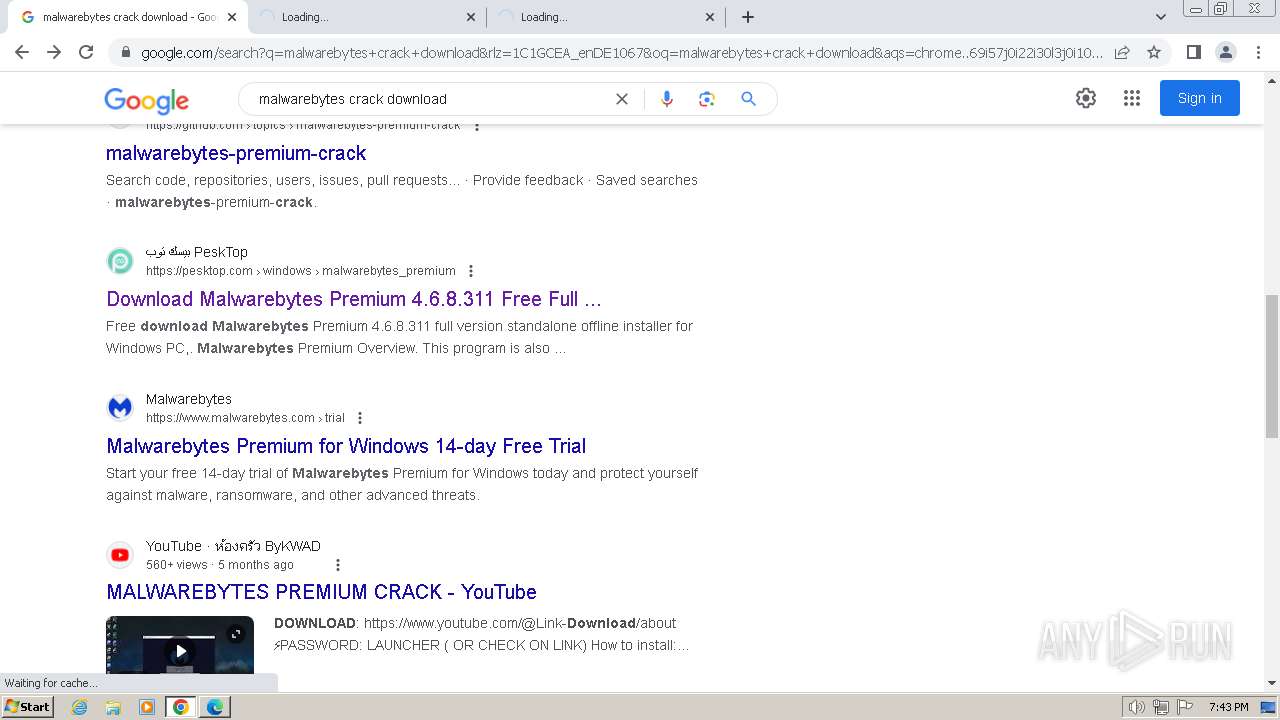Open Microsoft Edge from the taskbar
The image size is (1280, 720).
(x=215, y=707)
